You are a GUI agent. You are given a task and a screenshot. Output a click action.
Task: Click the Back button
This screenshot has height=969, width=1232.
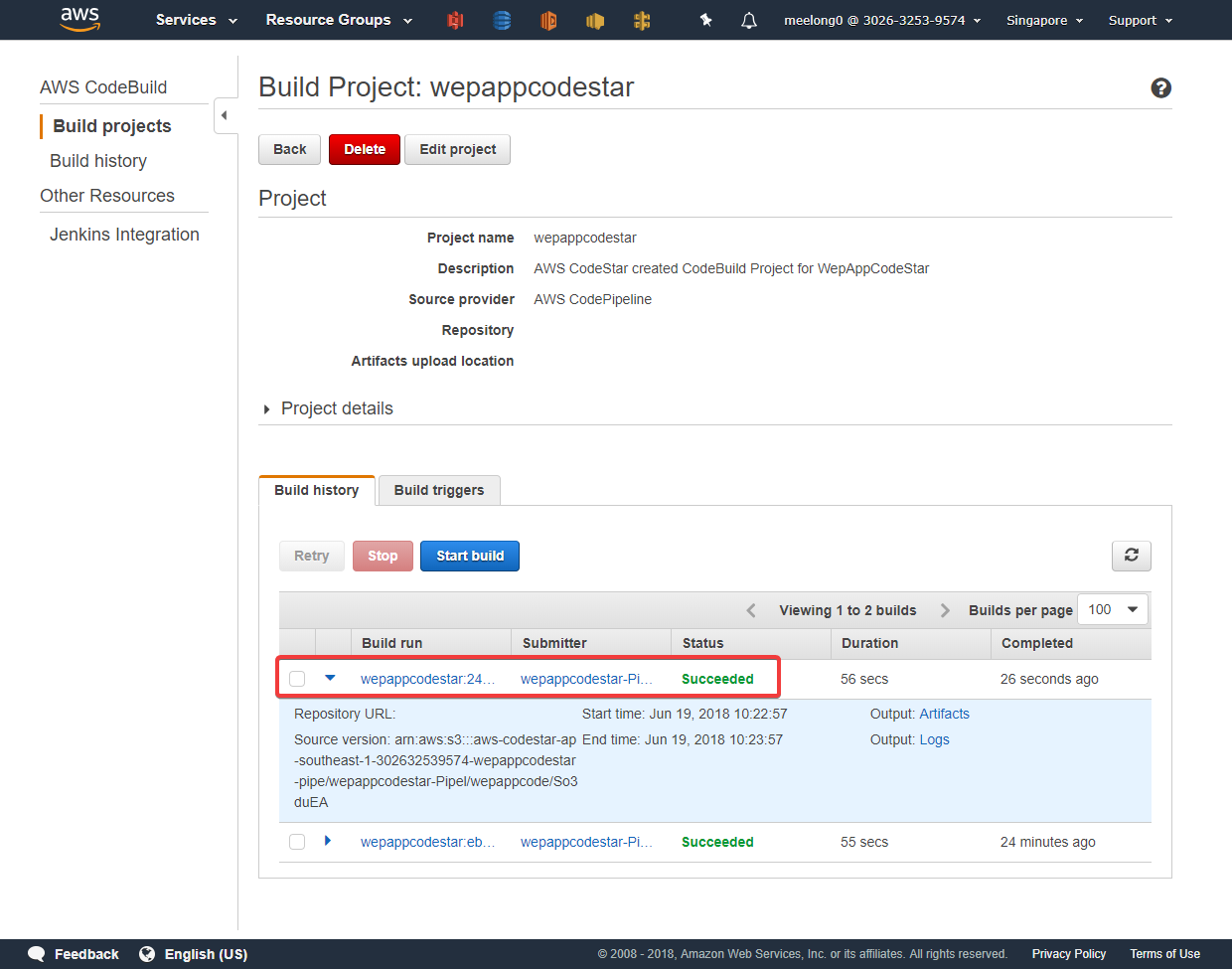(290, 149)
